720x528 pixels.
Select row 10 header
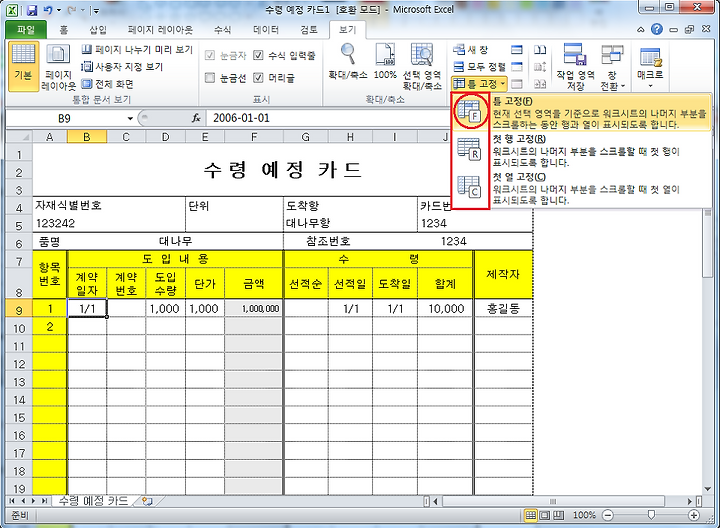[19, 329]
